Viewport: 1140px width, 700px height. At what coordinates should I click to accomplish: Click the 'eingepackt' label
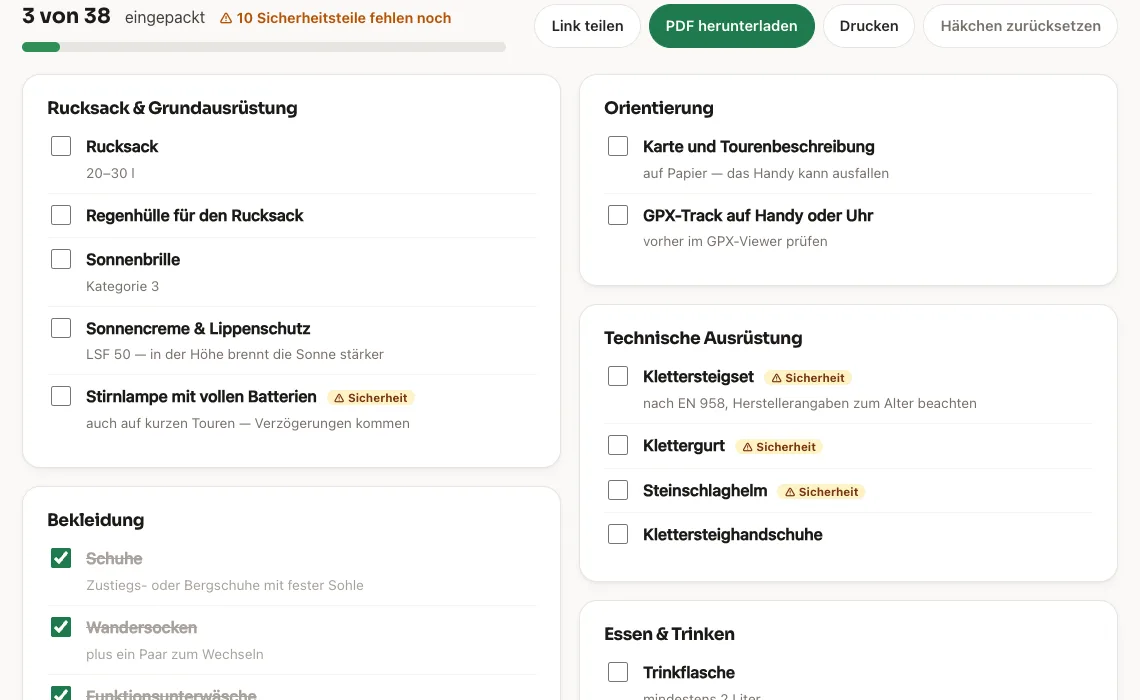click(165, 17)
